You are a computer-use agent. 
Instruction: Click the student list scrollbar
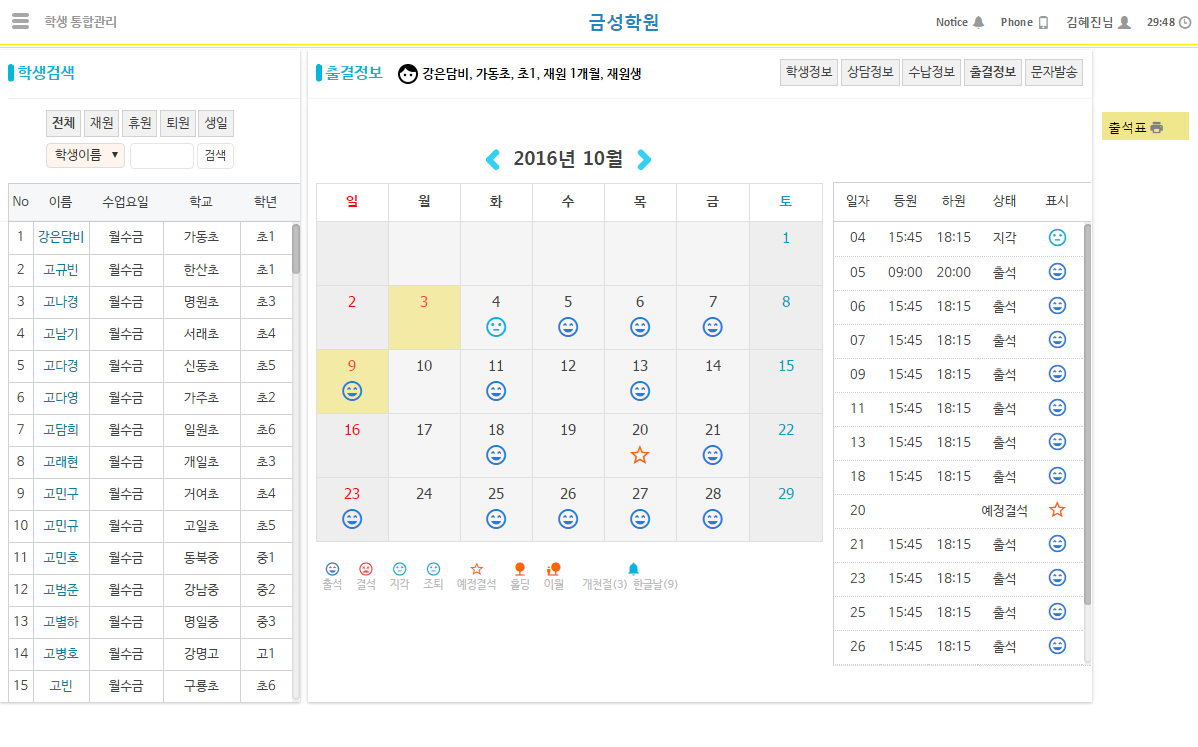pyautogui.click(x=296, y=248)
